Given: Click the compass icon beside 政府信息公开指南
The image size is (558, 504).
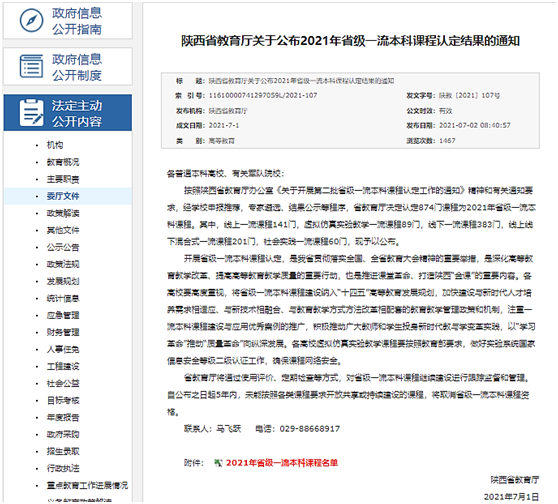Looking at the screenshot, I should pyautogui.click(x=31, y=21).
